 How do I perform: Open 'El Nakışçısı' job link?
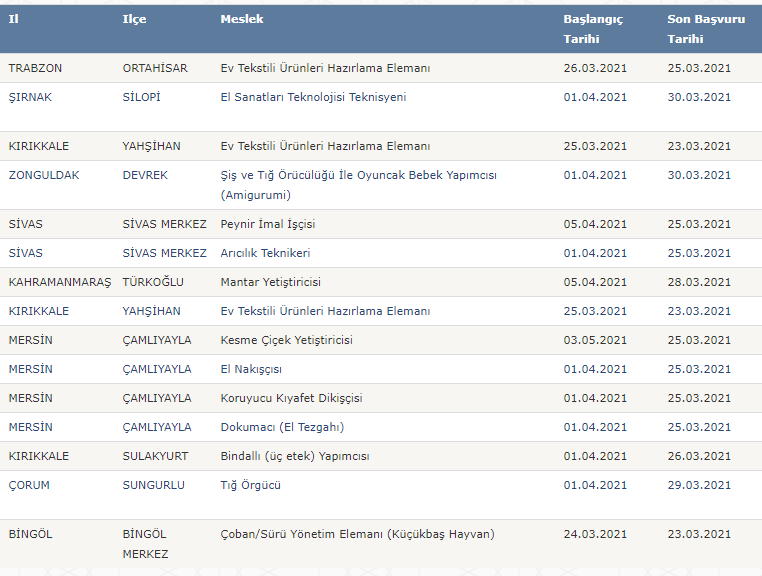pos(251,369)
